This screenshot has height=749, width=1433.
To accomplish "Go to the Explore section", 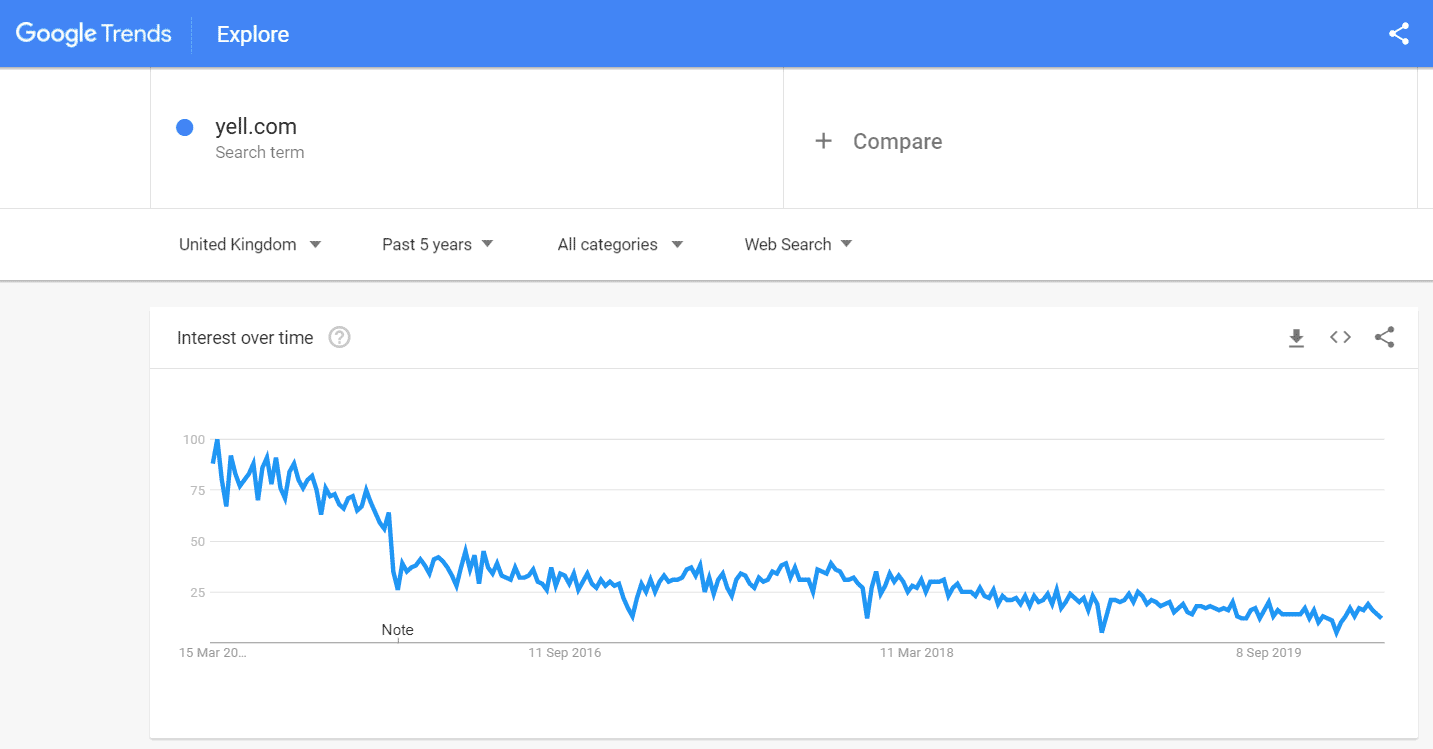I will pyautogui.click(x=253, y=34).
